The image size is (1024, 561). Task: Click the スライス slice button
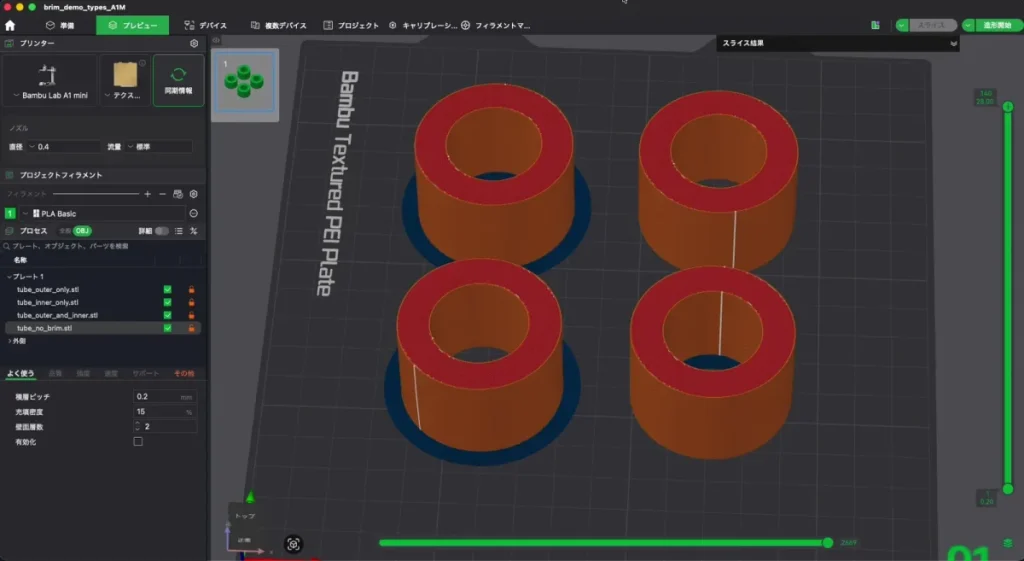(x=933, y=25)
